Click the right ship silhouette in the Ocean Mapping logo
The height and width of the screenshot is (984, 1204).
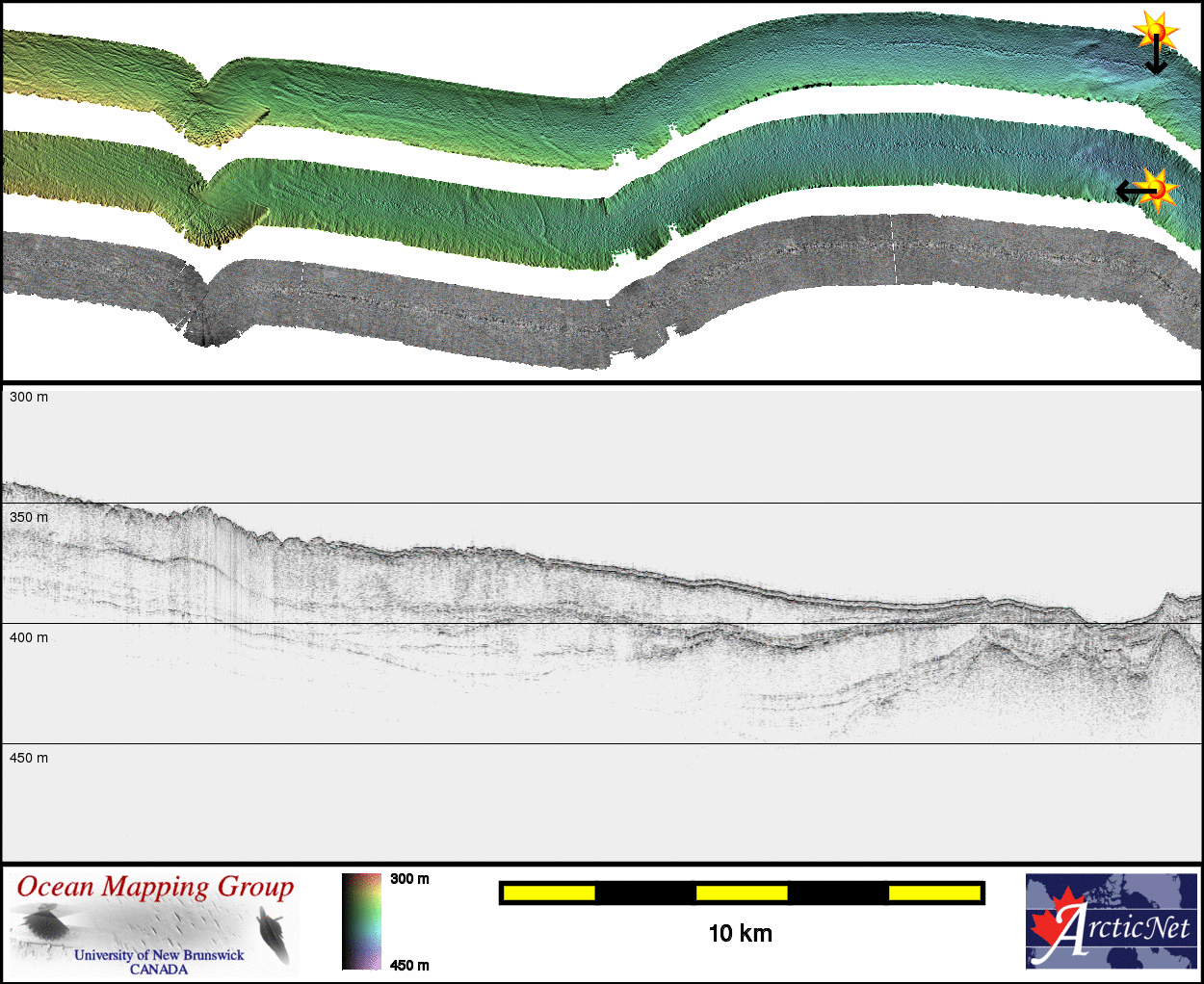pyautogui.click(x=273, y=934)
